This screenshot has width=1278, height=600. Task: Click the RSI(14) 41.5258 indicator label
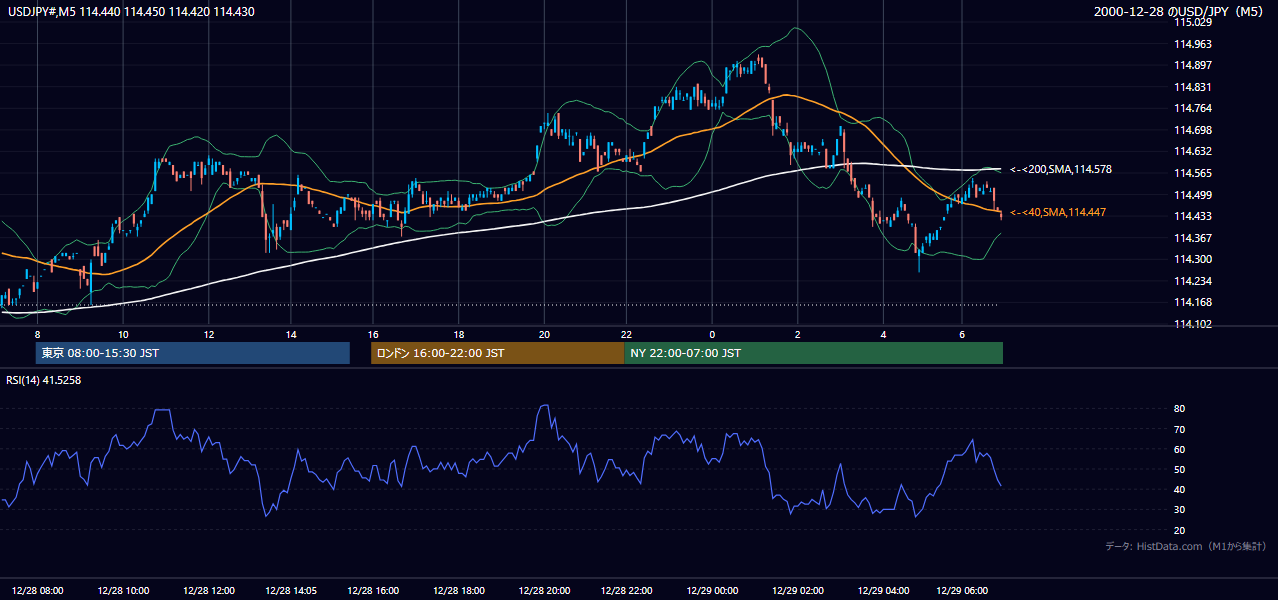(x=44, y=380)
